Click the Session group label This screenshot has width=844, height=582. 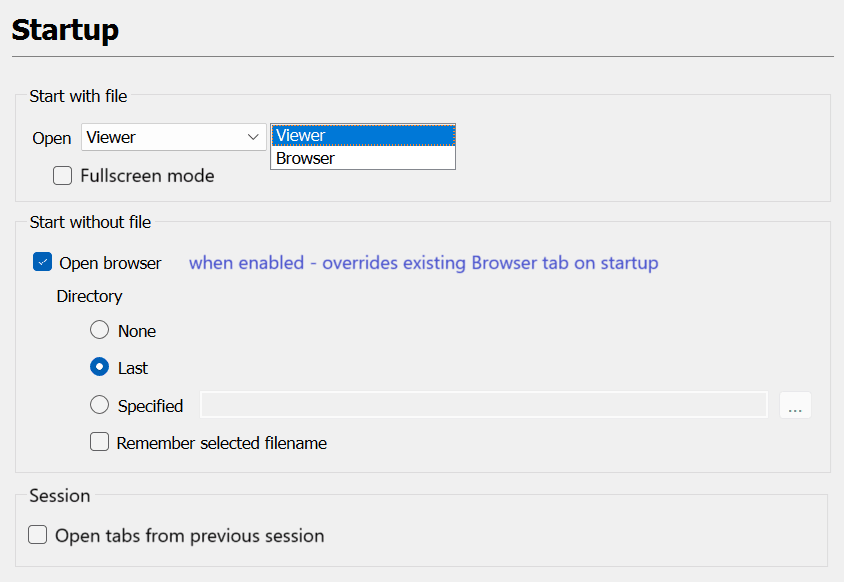pos(60,495)
